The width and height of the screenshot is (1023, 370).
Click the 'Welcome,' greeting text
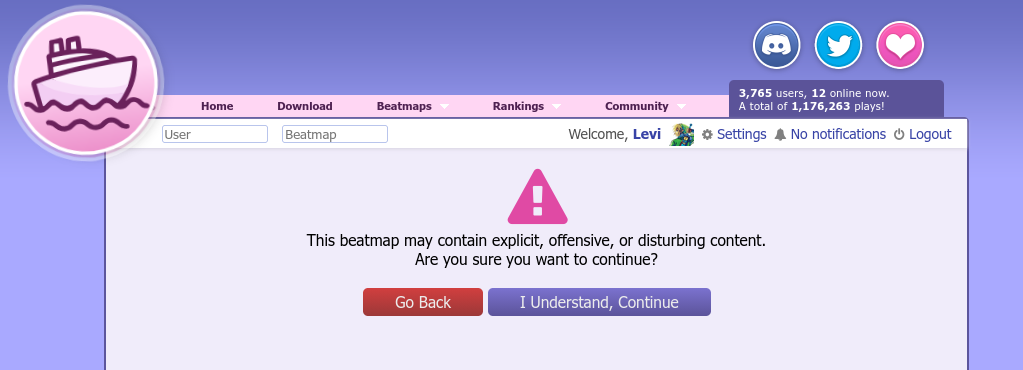pyautogui.click(x=598, y=134)
